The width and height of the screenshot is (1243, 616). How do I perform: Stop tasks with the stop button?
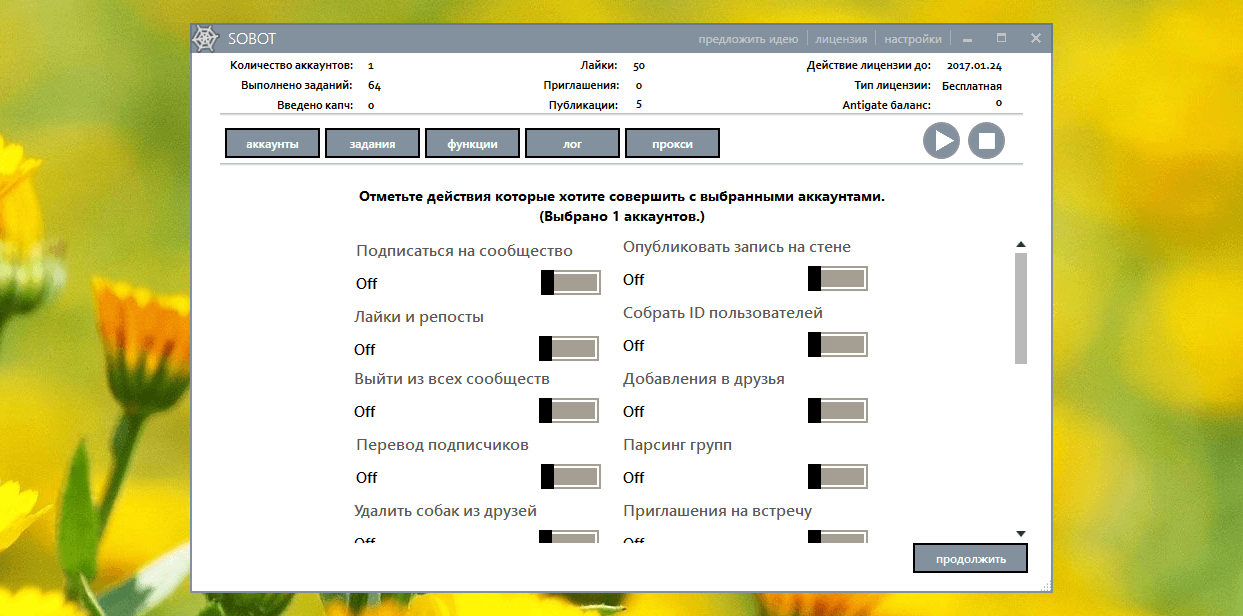[986, 141]
